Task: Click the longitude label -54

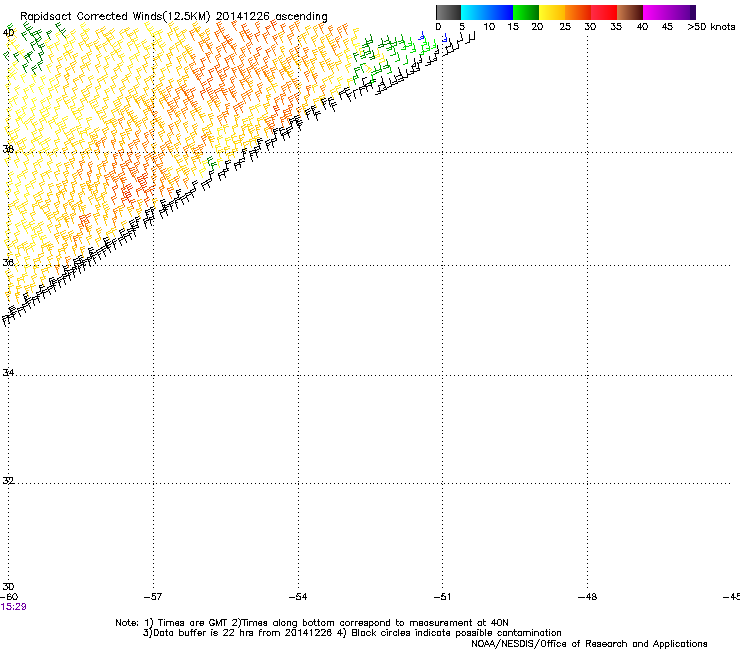Action: pyautogui.click(x=298, y=597)
